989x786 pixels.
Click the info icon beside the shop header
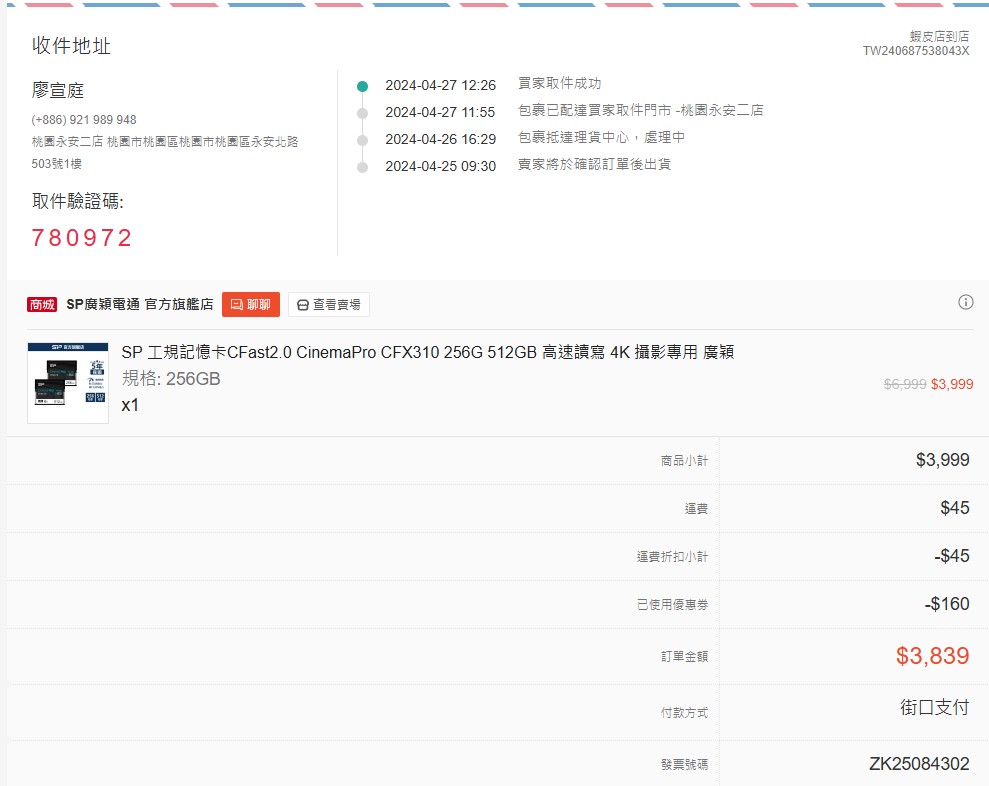[x=965, y=302]
